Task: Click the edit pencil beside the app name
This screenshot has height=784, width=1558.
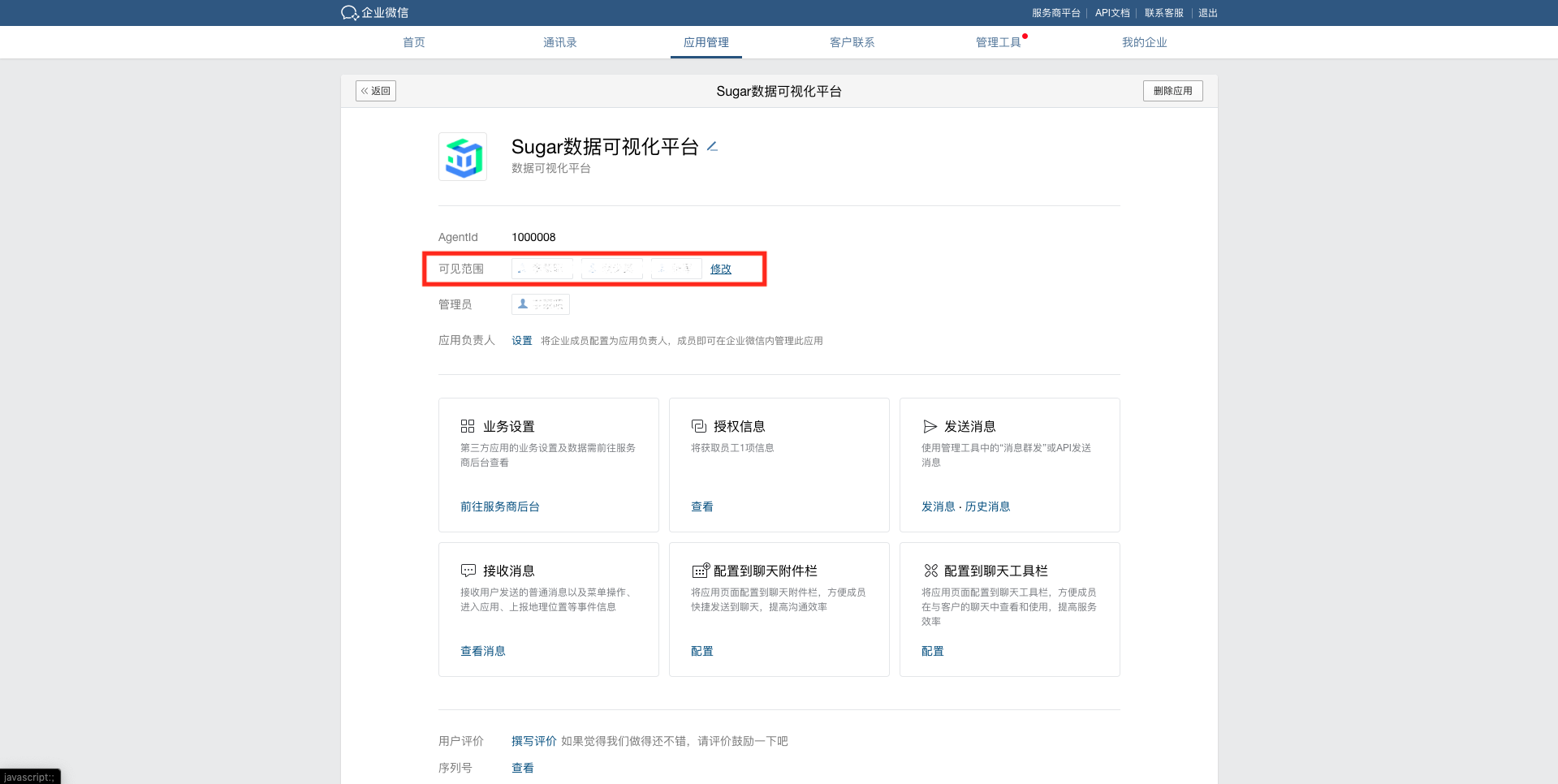Action: coord(712,147)
